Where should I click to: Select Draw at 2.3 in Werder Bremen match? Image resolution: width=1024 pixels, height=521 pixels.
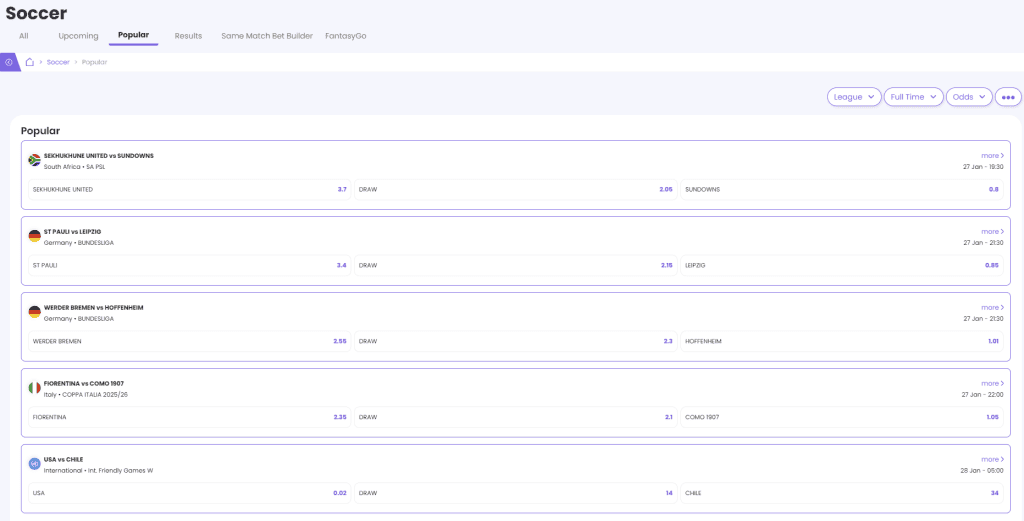click(x=516, y=341)
